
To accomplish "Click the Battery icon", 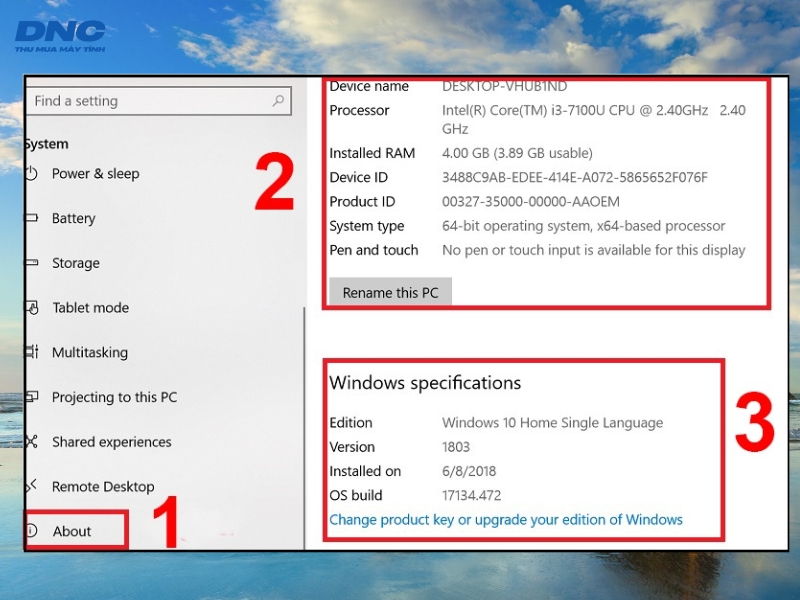I will coord(32,218).
